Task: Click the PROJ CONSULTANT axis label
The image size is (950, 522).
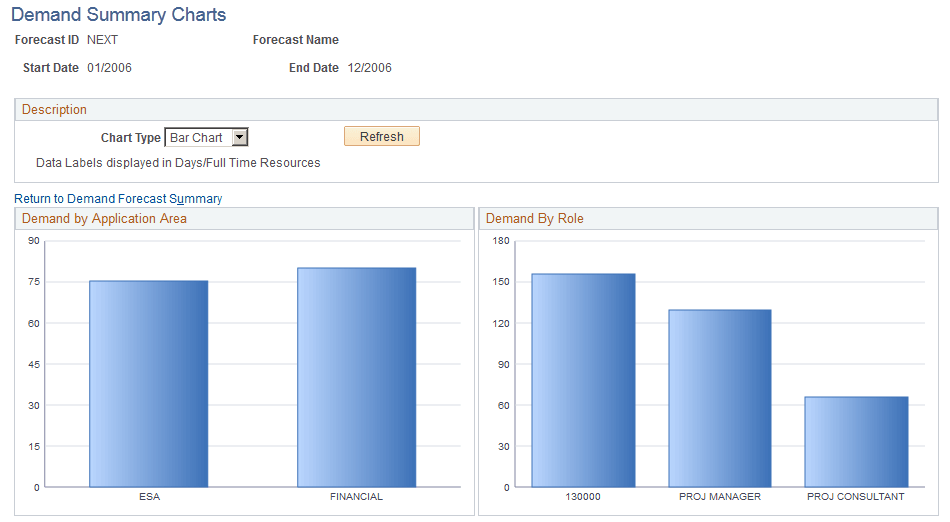Action: tap(855, 497)
